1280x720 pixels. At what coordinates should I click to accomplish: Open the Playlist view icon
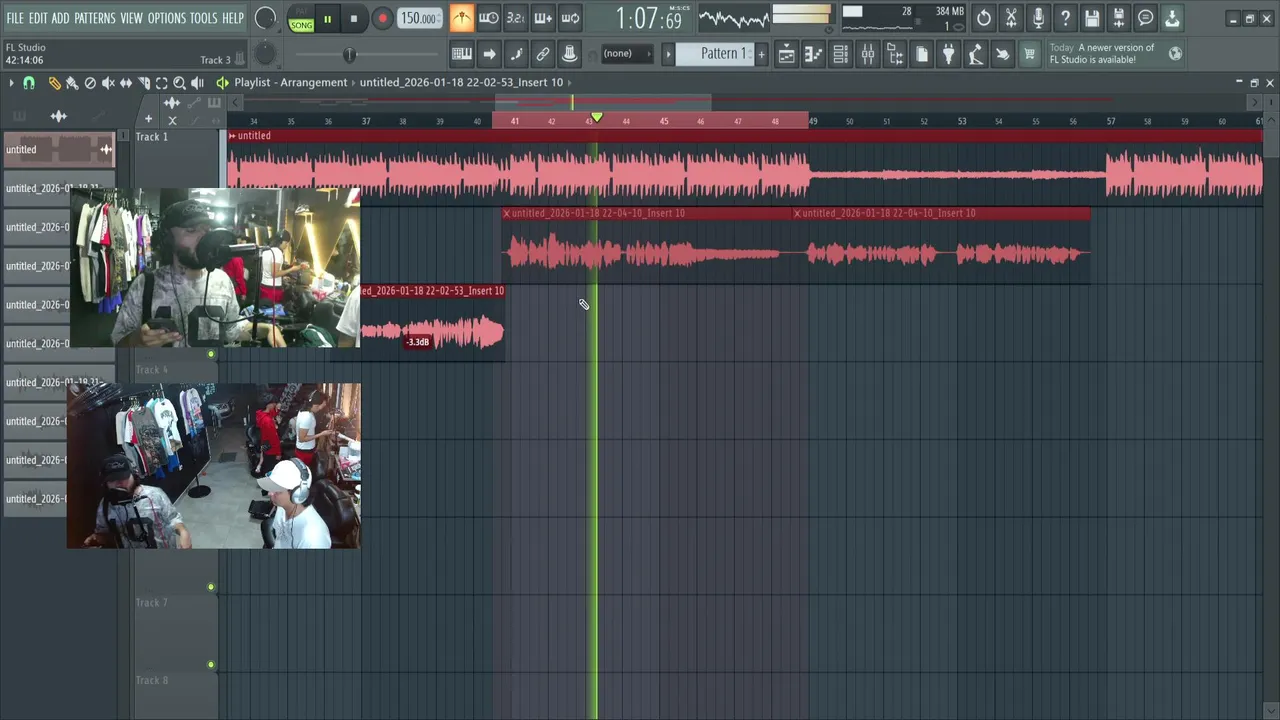(787, 54)
